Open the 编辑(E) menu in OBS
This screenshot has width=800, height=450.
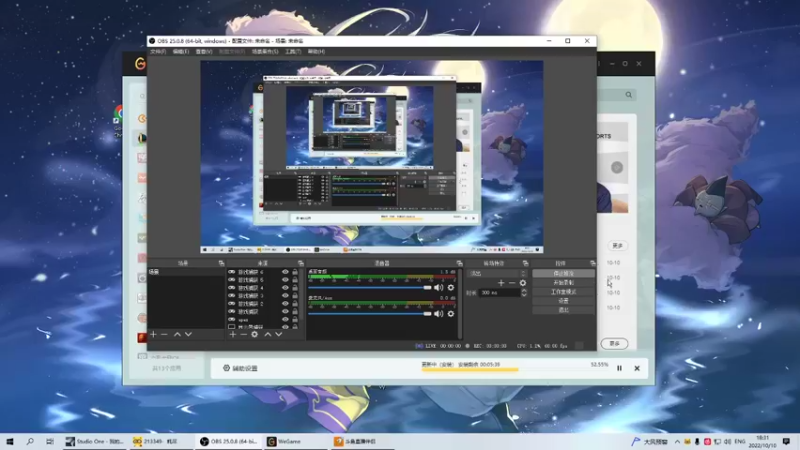[181, 52]
